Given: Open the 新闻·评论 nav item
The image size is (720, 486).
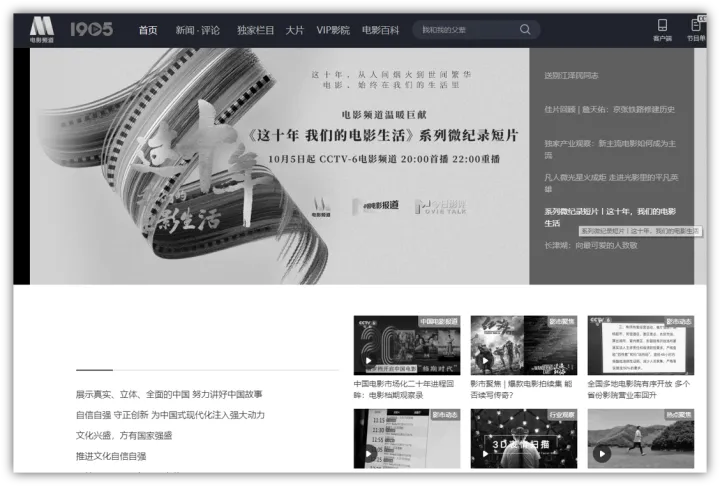Looking at the screenshot, I should click(197, 30).
